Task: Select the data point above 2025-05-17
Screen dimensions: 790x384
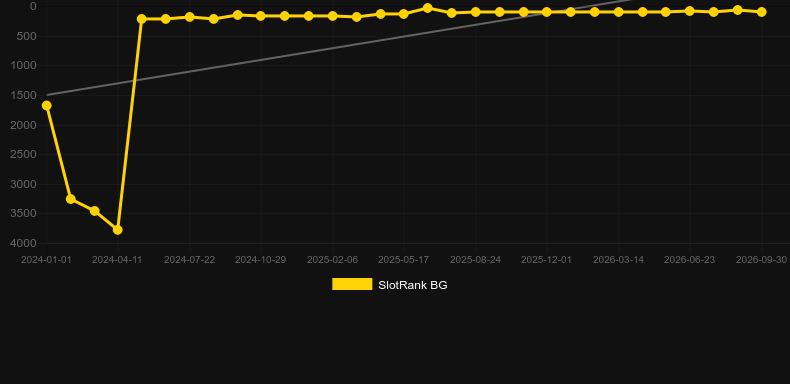Action: coord(404,14)
